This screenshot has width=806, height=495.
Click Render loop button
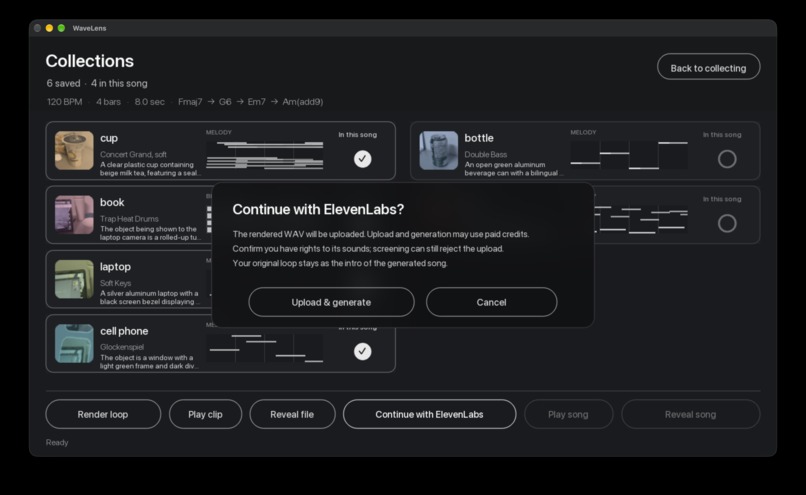click(x=103, y=414)
